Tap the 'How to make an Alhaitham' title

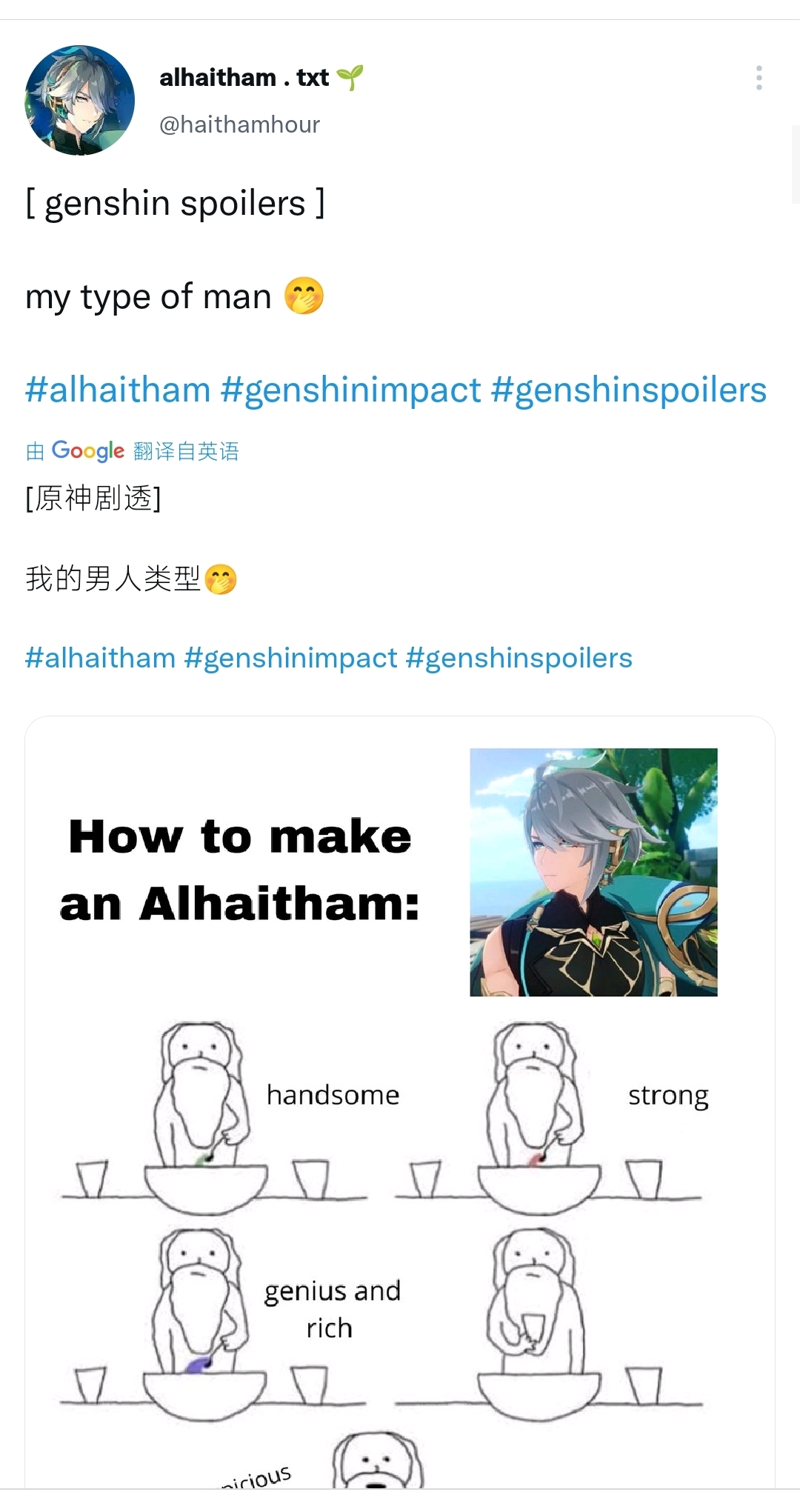point(239,870)
